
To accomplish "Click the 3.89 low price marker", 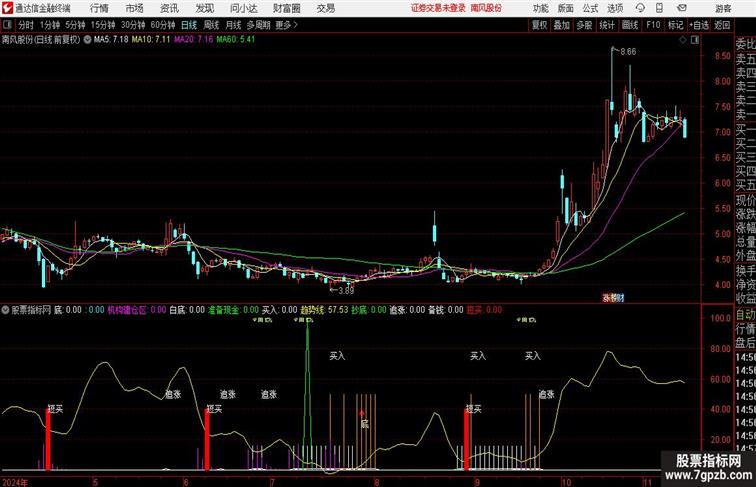I will pos(346,290).
